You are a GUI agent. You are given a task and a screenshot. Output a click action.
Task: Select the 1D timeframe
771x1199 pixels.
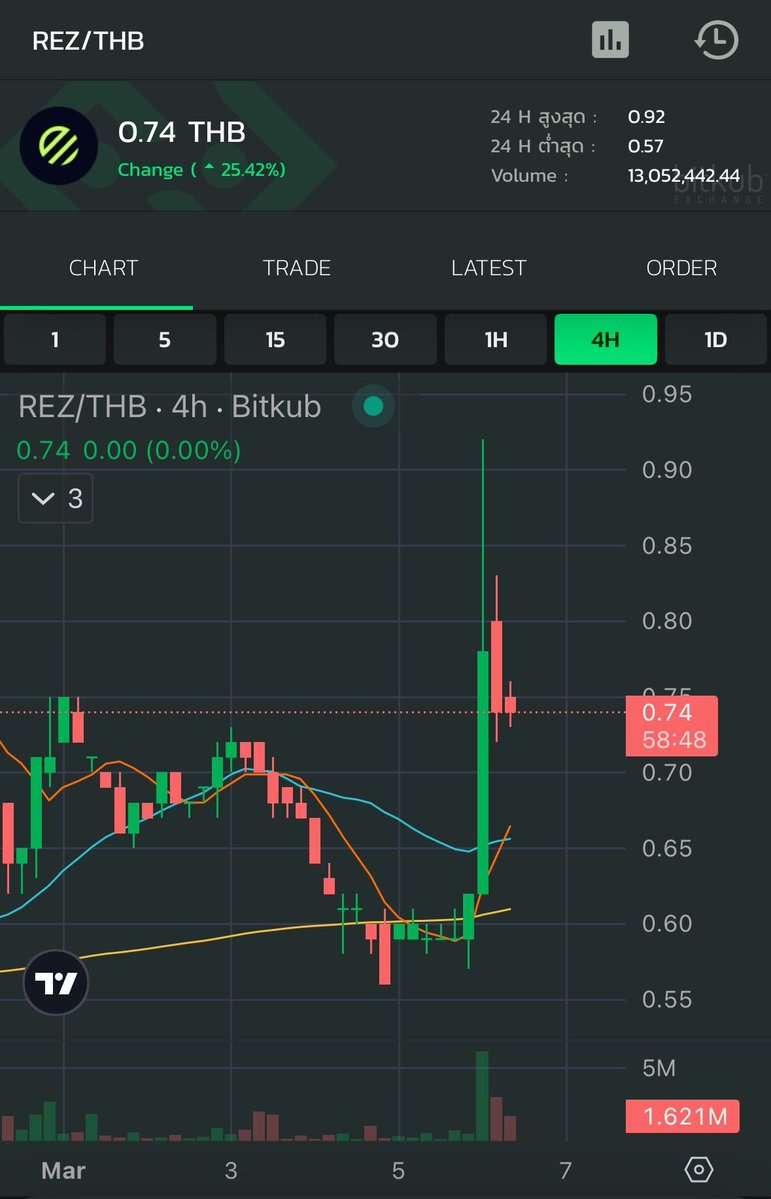pyautogui.click(x=716, y=340)
